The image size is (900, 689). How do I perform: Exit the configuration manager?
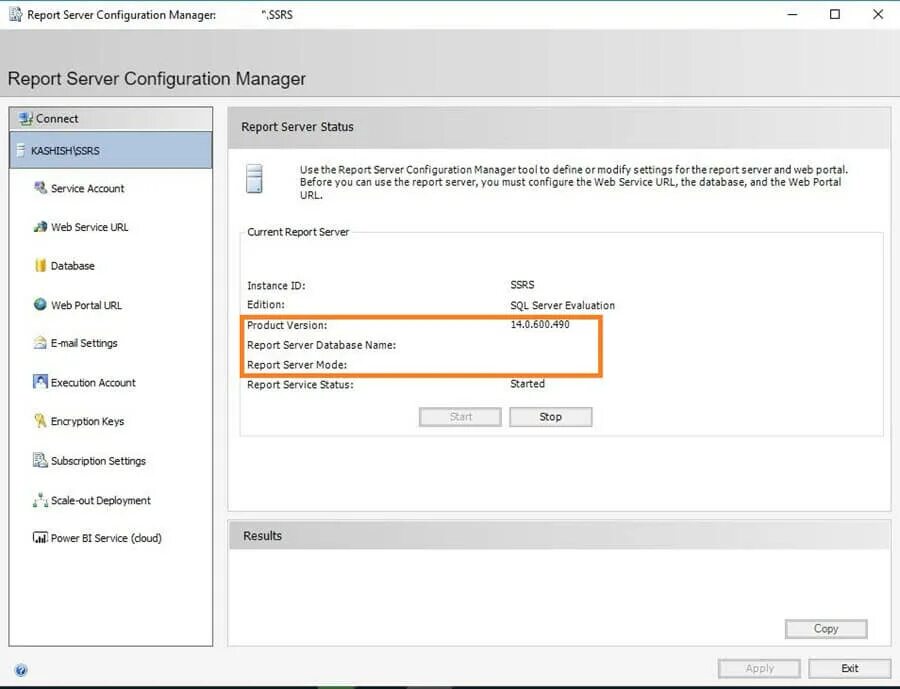pos(849,668)
